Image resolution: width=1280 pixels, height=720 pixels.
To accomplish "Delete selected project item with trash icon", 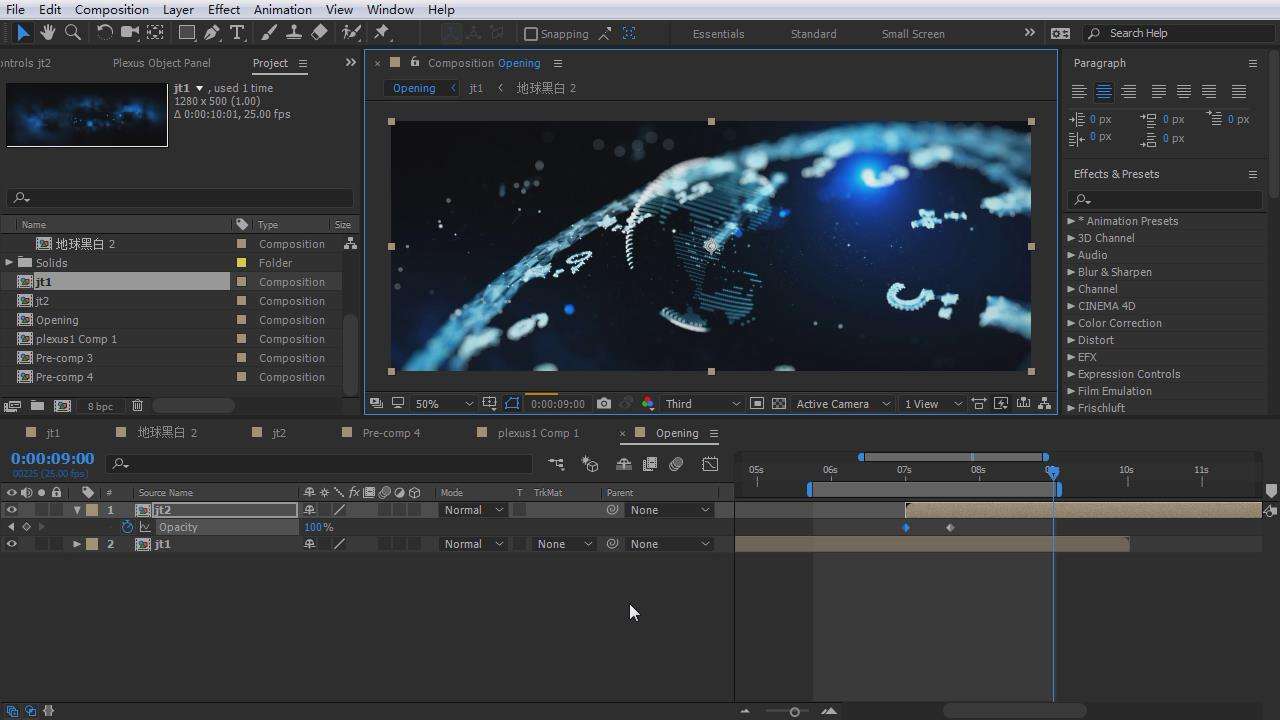I will tap(138, 406).
